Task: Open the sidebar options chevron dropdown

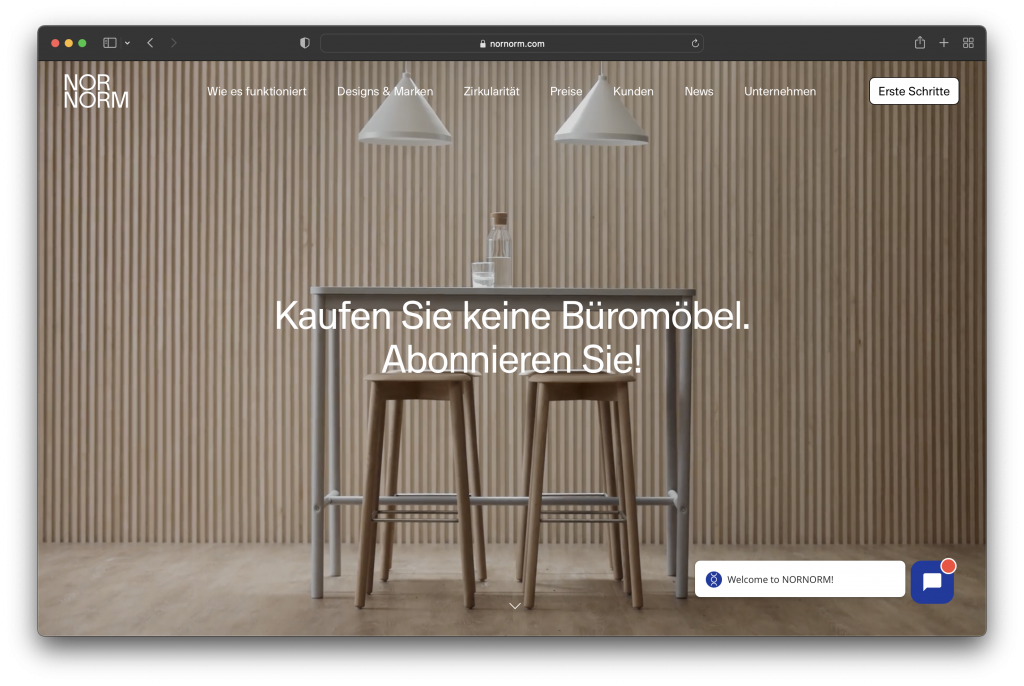Action: [x=126, y=43]
